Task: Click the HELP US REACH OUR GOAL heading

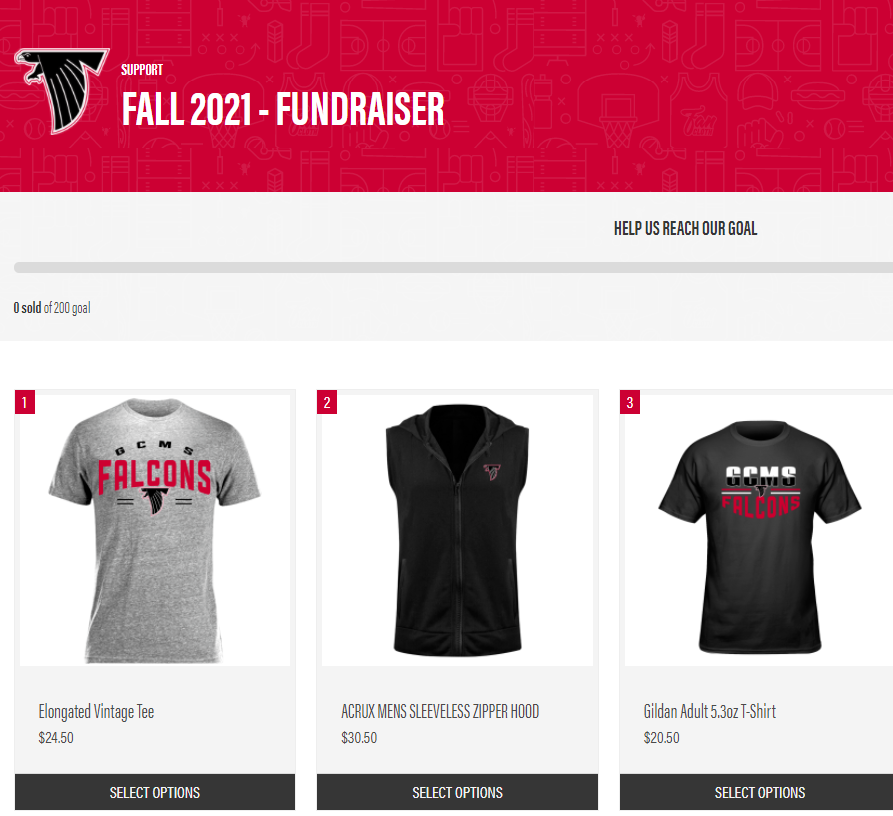Action: point(685,228)
